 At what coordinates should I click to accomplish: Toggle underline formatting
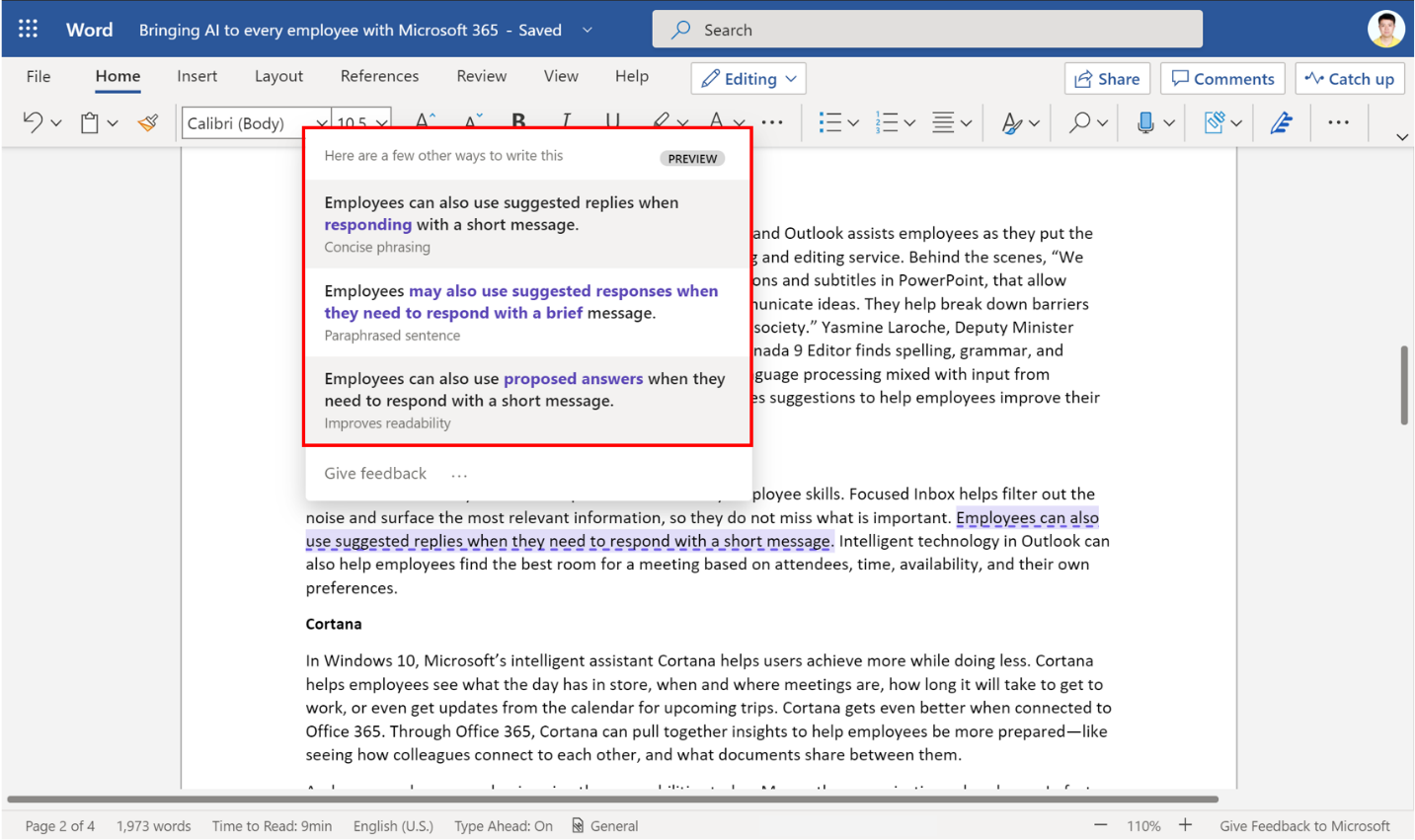click(611, 121)
